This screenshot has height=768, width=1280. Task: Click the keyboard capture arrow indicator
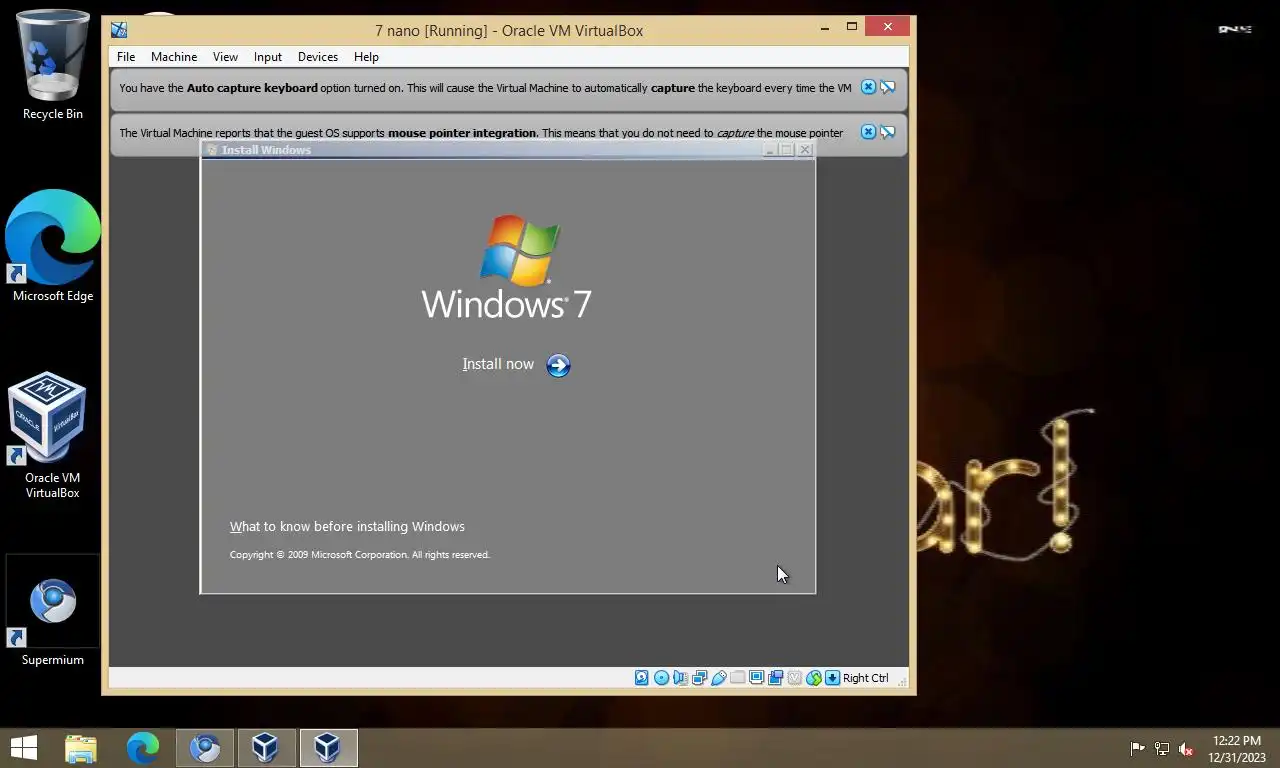pos(832,678)
